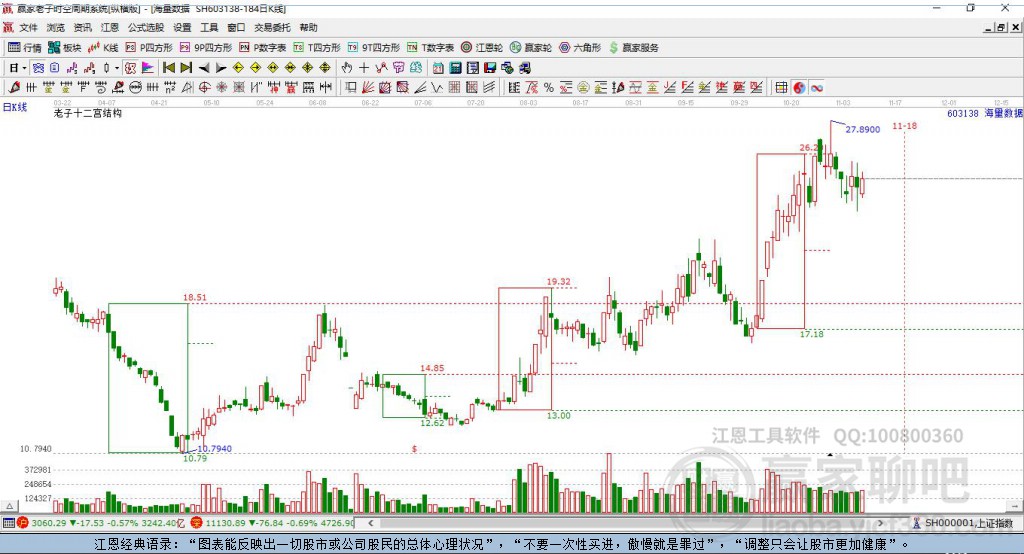
Task: Toggle the color gradient flag icon
Action: 148,68
